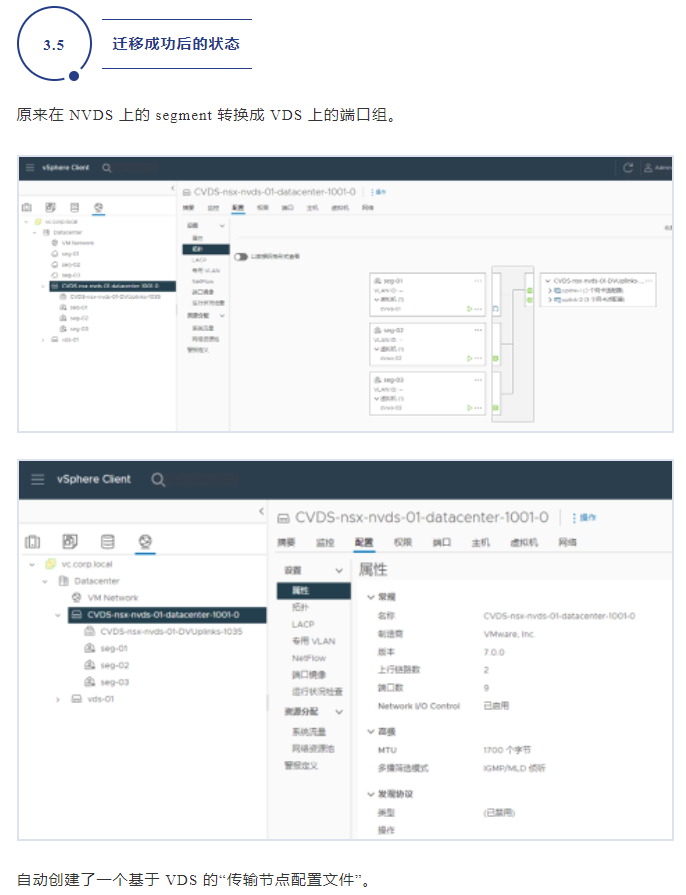This screenshot has height=895, width=686.
Task: Open the hamburger menu in the topology screenshot
Action: [30, 168]
